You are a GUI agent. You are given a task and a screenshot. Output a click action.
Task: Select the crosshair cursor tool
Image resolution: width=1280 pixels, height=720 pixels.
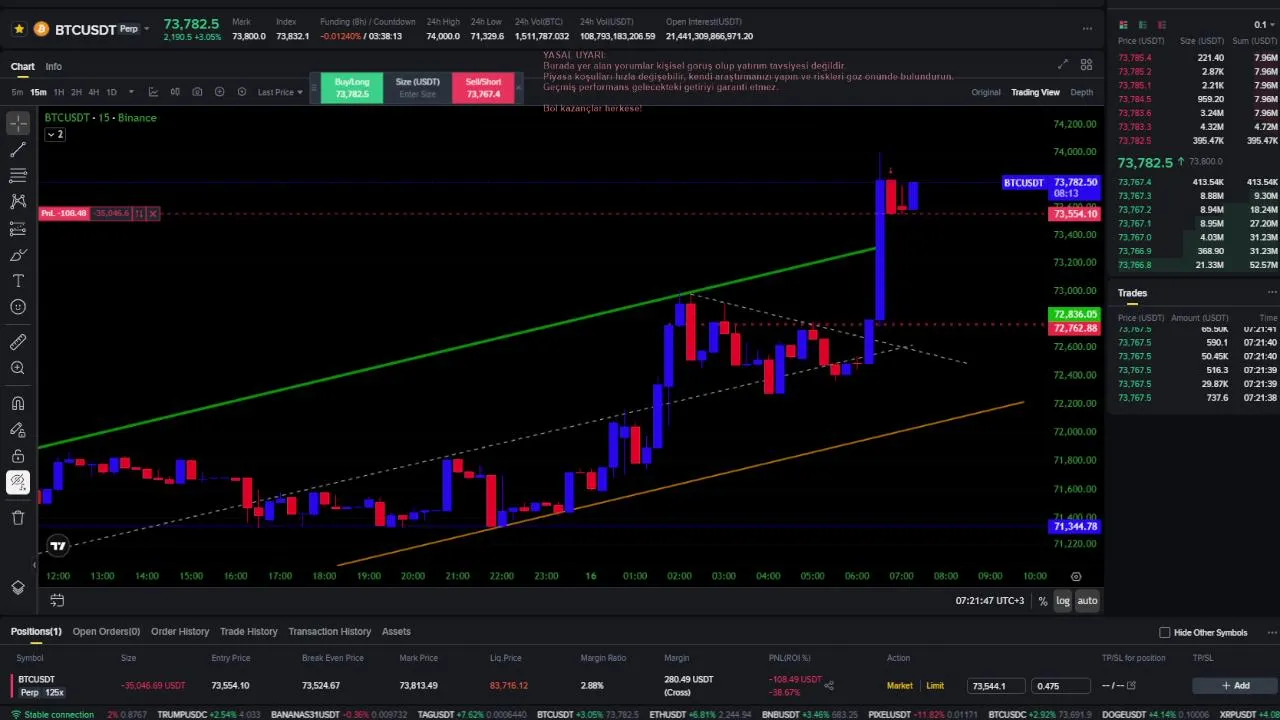pyautogui.click(x=18, y=123)
